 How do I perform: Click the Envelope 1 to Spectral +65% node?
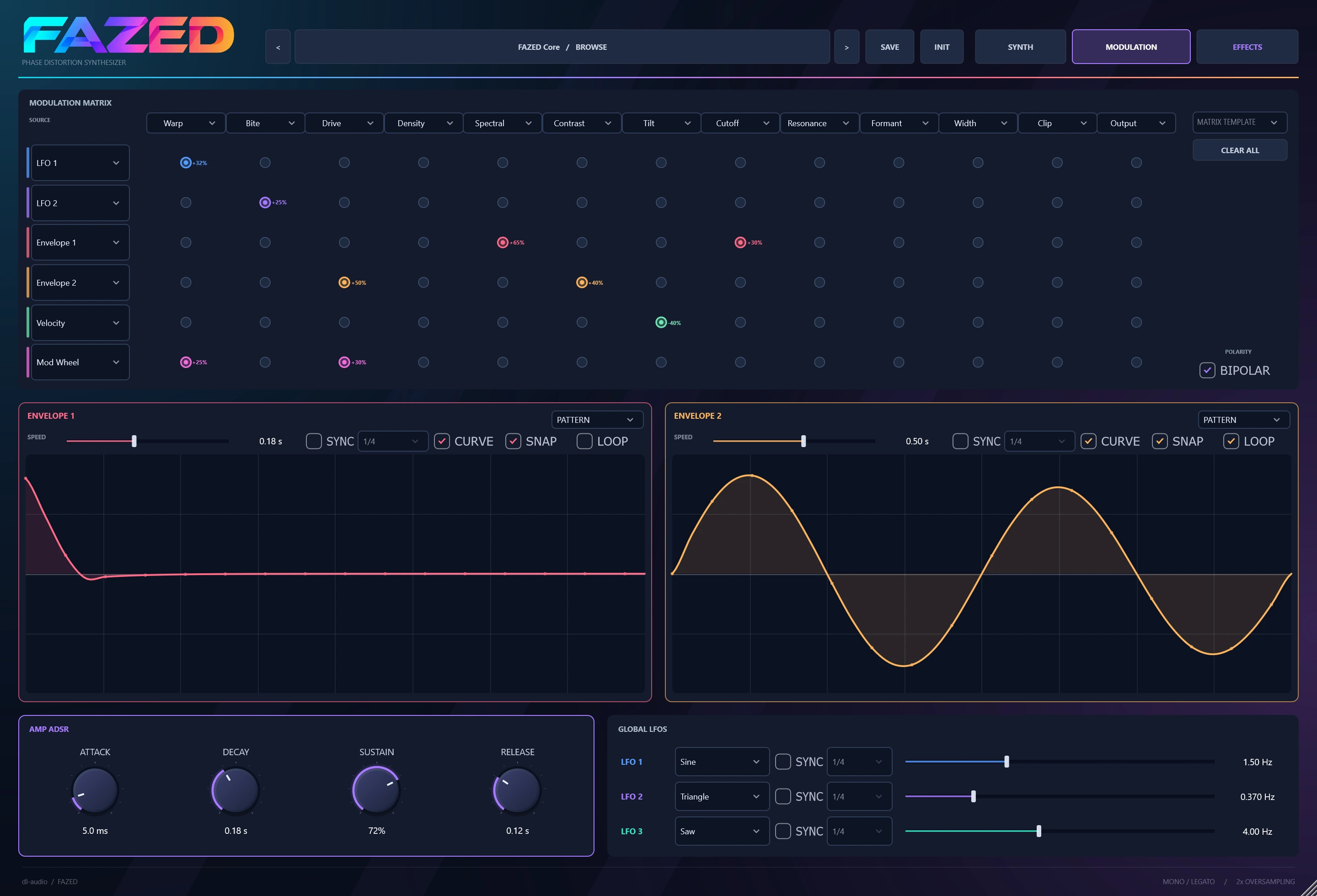pyautogui.click(x=503, y=242)
